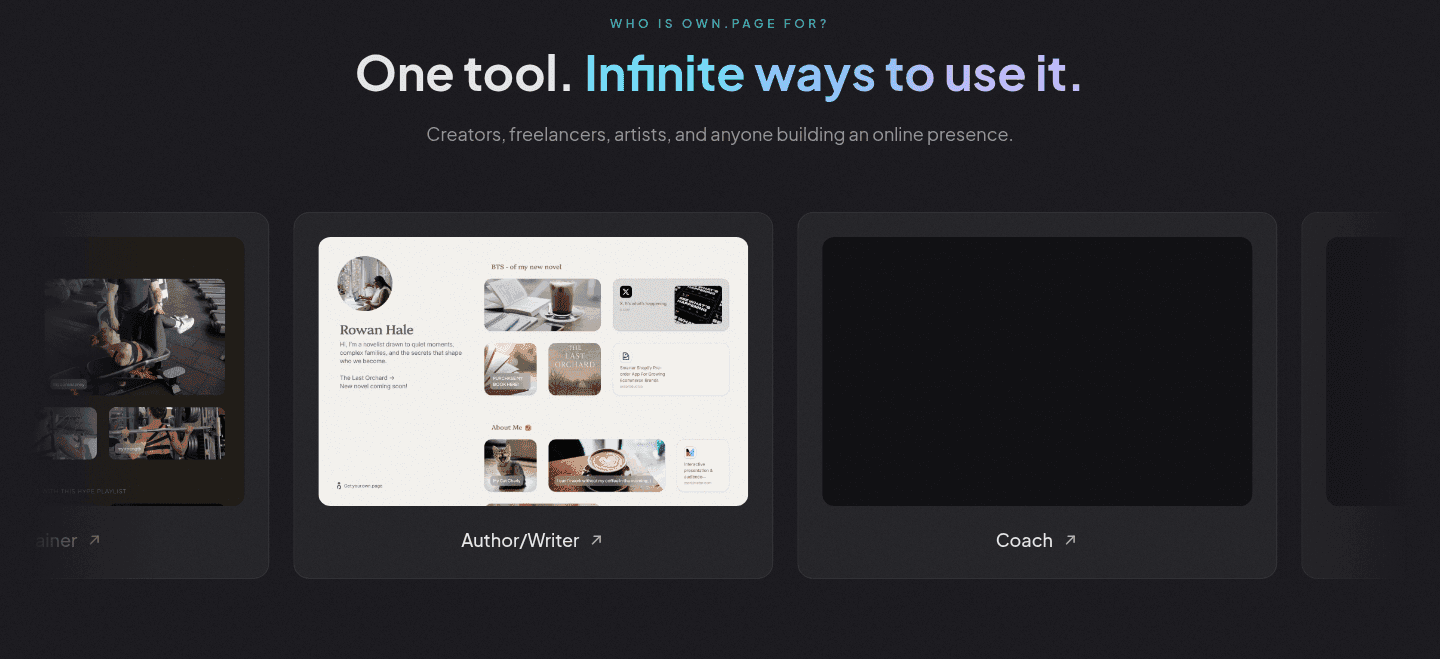The image size is (1440, 659).
Task: Click The Last Orchard book cover image
Action: click(x=575, y=369)
